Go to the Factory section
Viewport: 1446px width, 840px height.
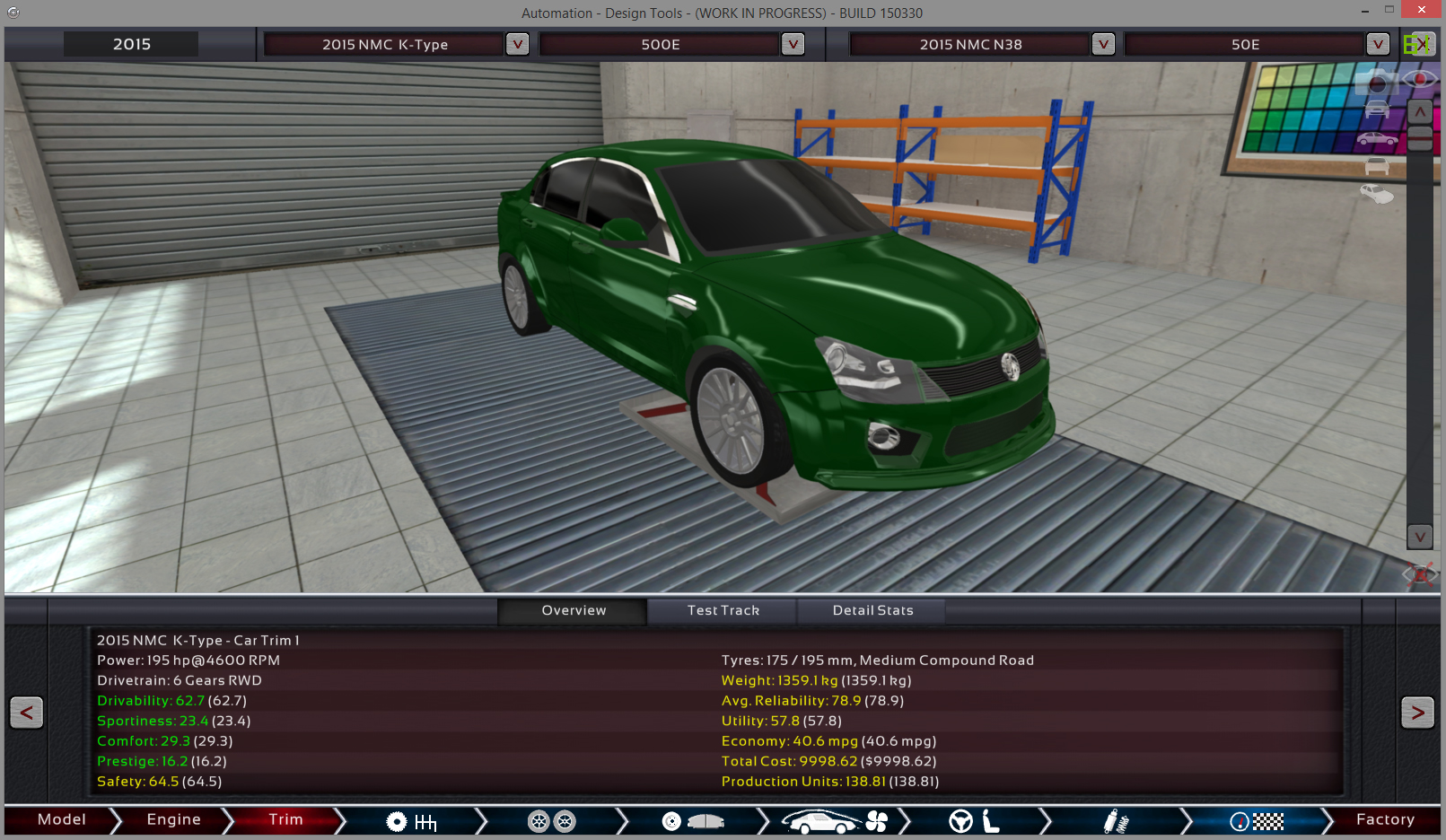1384,820
